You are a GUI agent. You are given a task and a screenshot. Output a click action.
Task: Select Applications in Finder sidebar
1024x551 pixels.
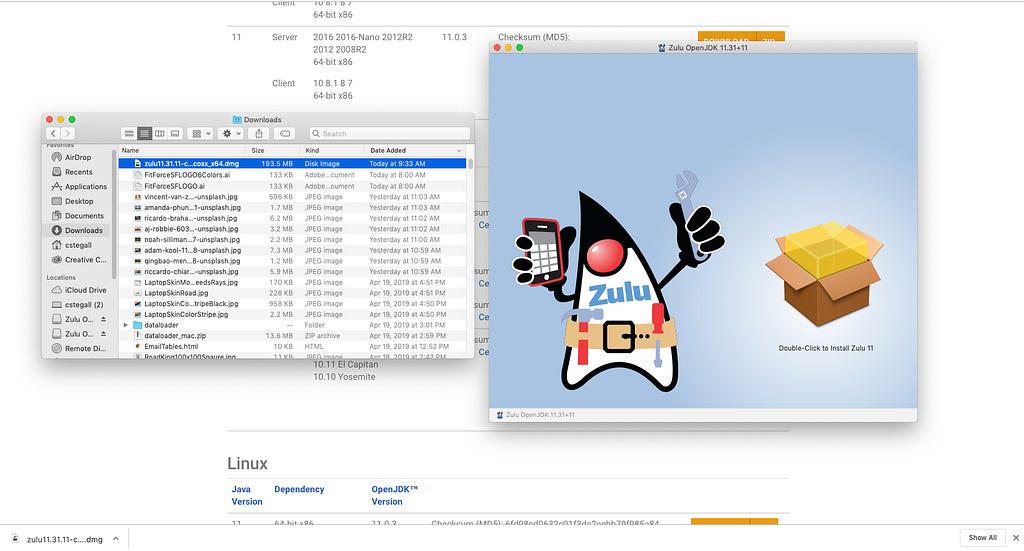85,186
